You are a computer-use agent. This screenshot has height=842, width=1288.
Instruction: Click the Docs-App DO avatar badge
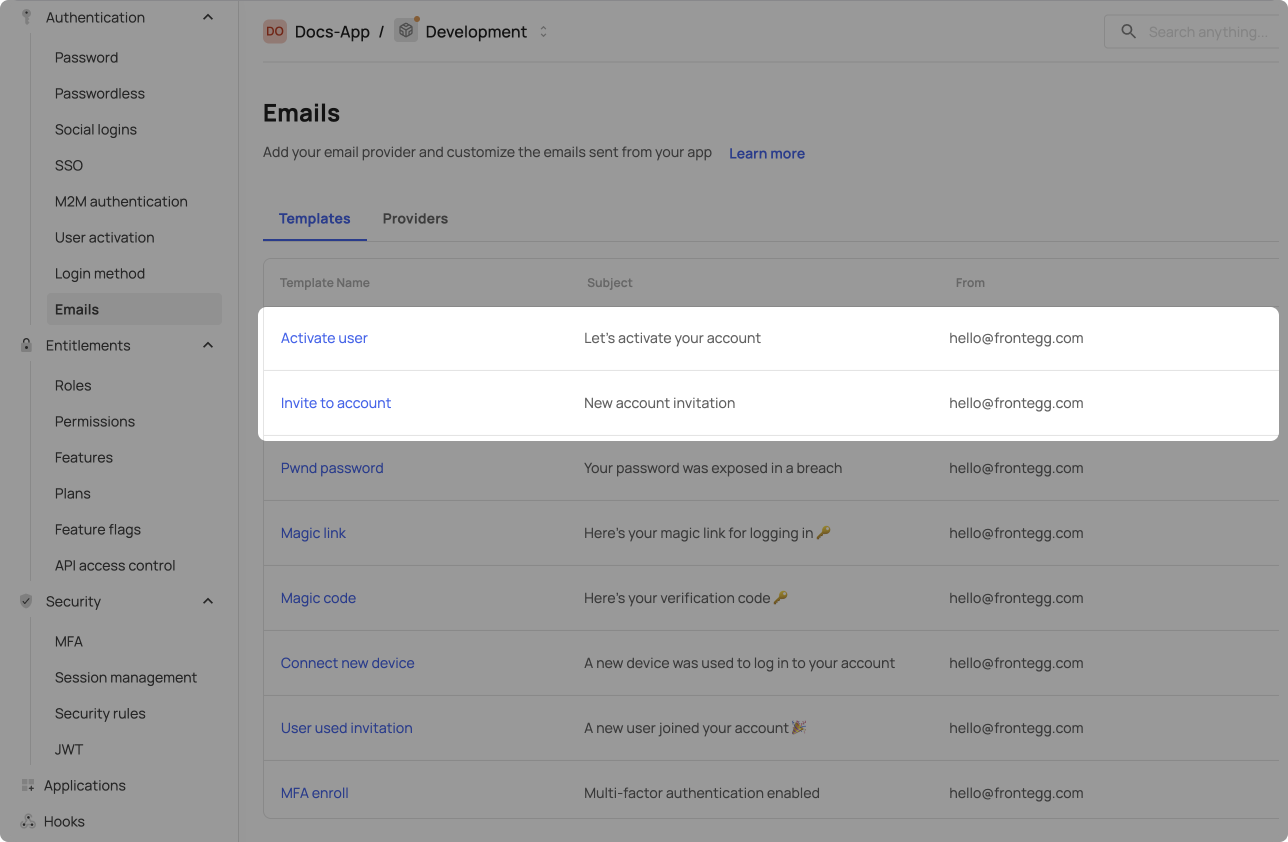tap(275, 32)
